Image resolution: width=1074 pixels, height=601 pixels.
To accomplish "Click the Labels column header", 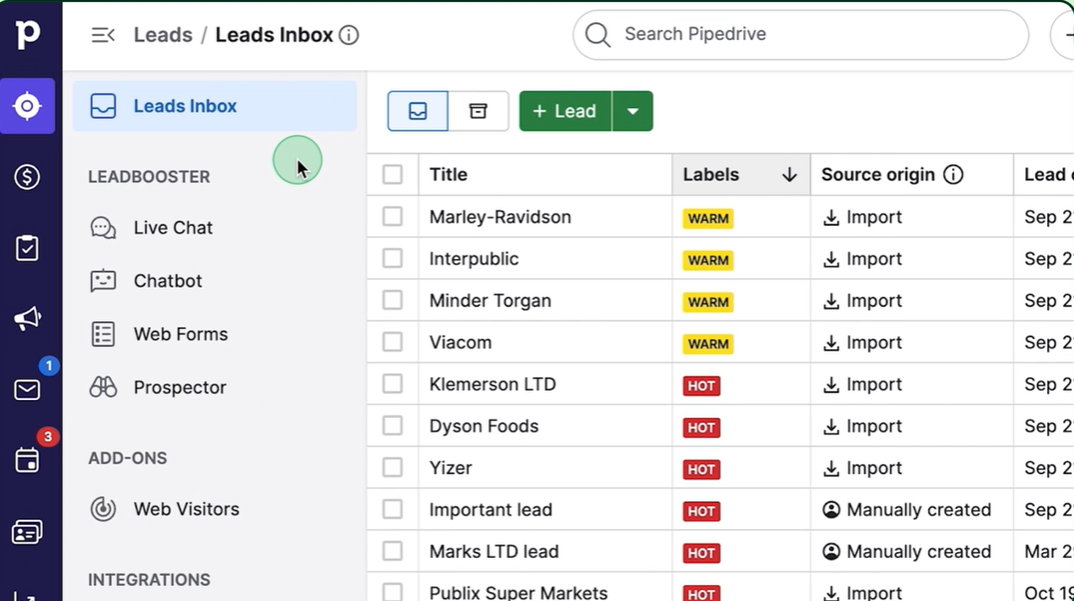I will click(x=741, y=175).
